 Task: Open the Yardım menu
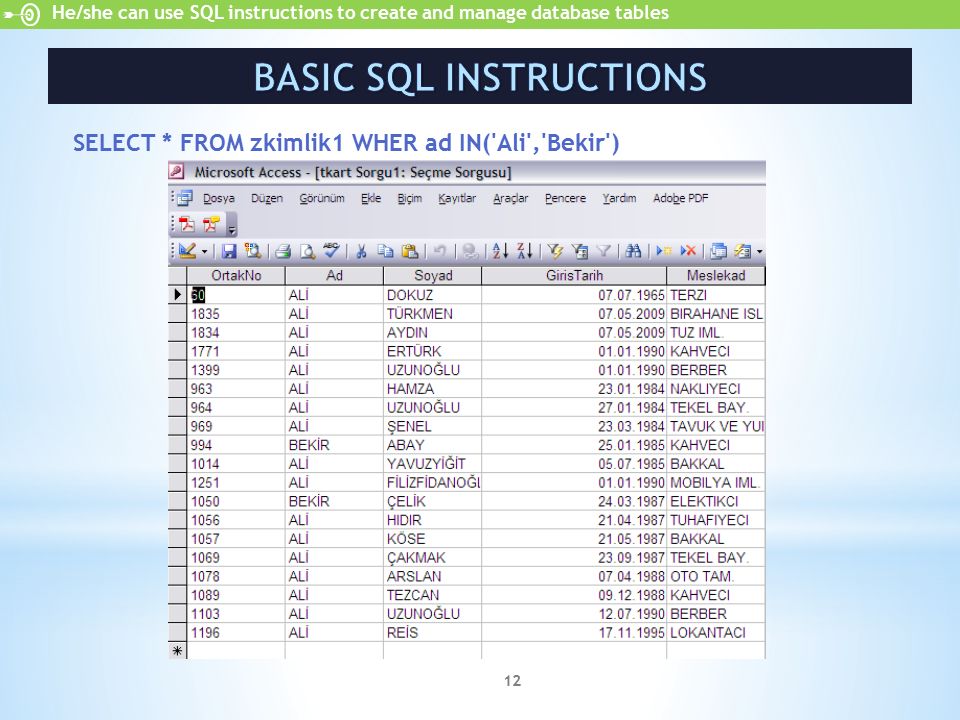tap(619, 198)
